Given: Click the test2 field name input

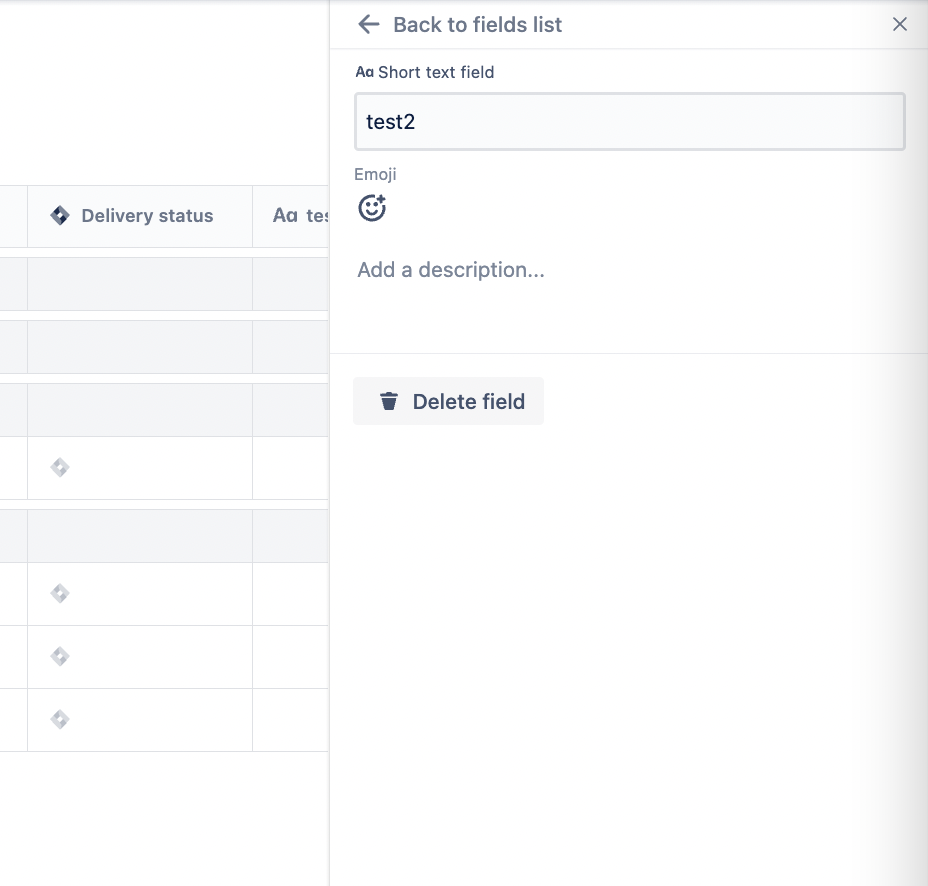Looking at the screenshot, I should pos(630,122).
